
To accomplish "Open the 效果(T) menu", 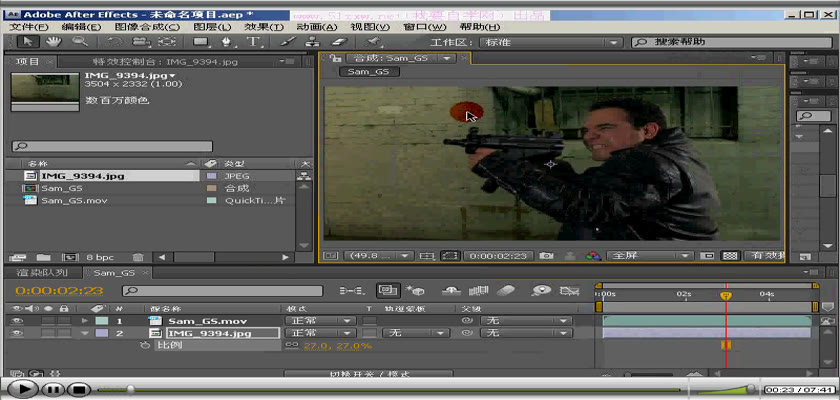I will click(264, 27).
